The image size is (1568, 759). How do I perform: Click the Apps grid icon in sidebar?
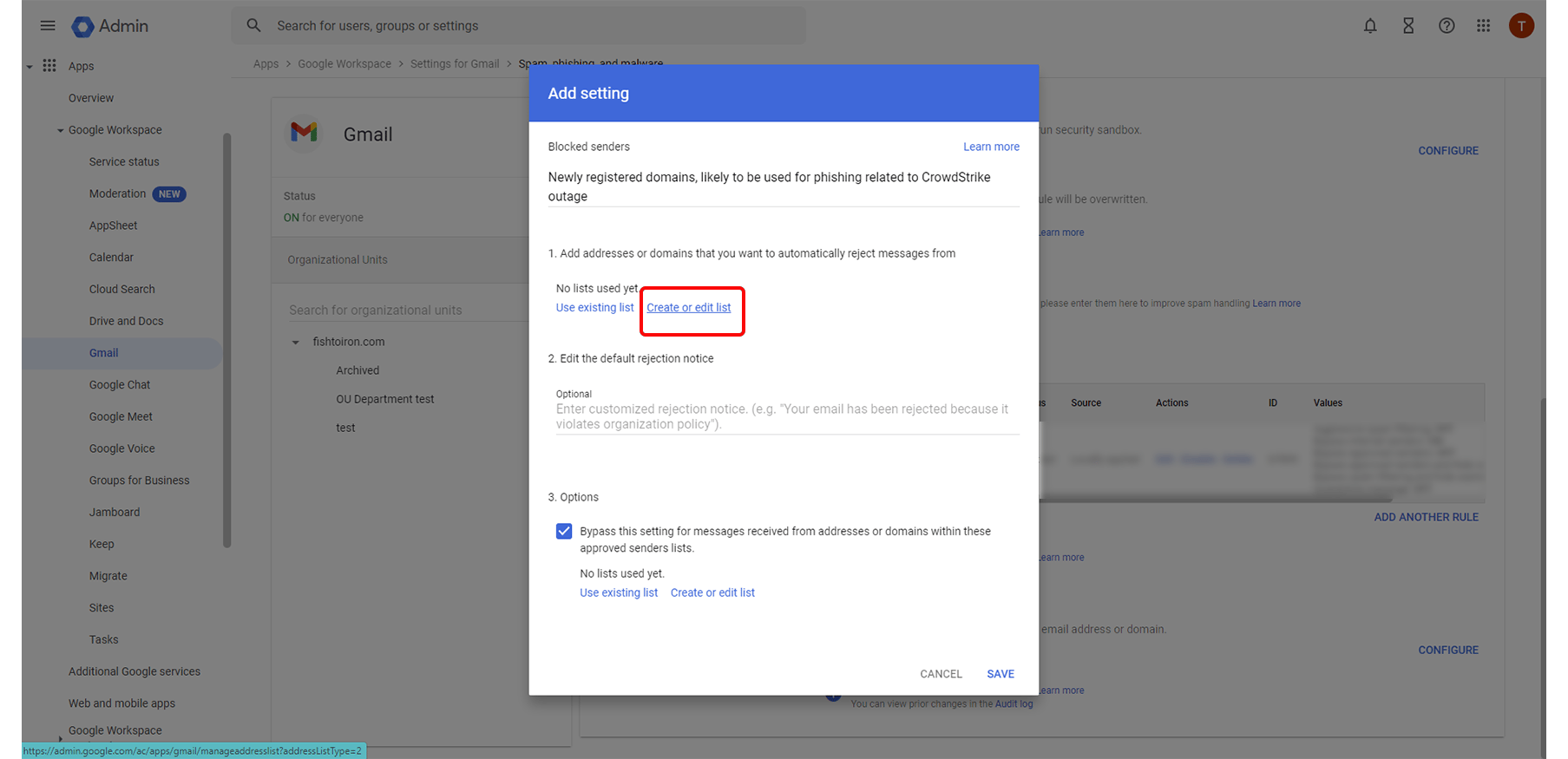click(x=49, y=66)
